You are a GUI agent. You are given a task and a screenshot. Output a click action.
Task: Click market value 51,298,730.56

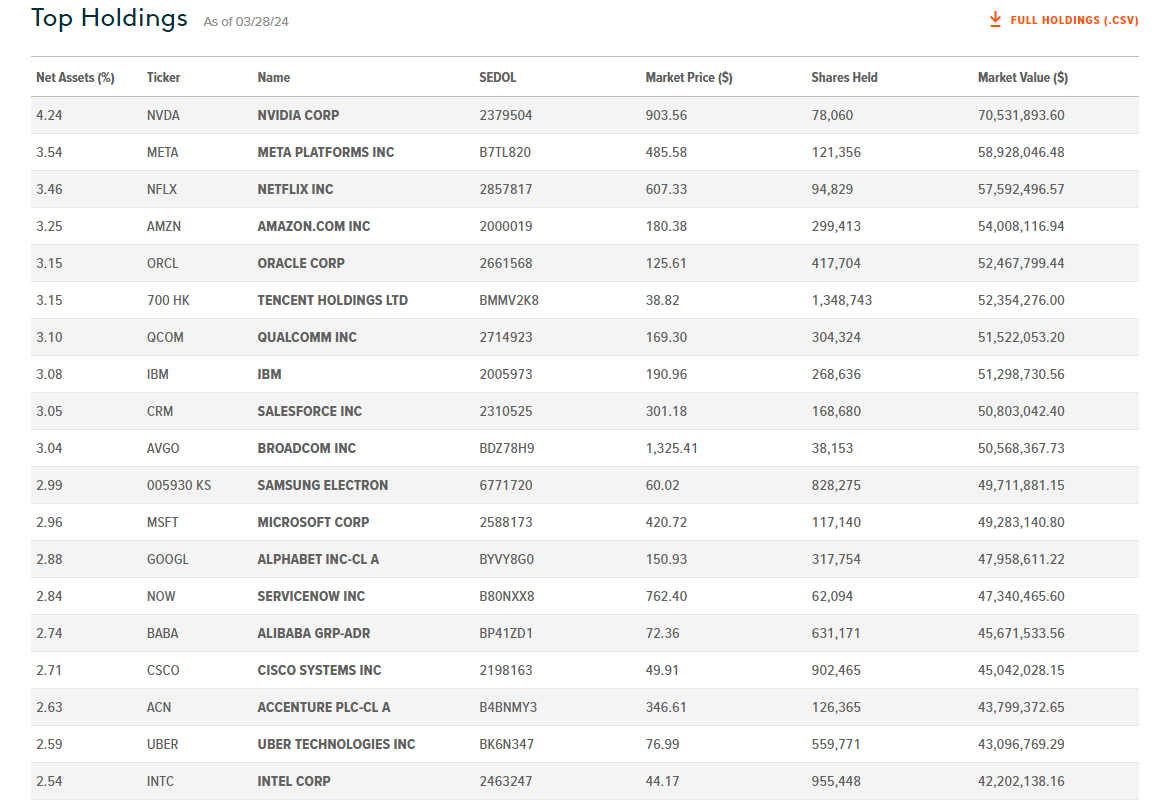click(1021, 375)
